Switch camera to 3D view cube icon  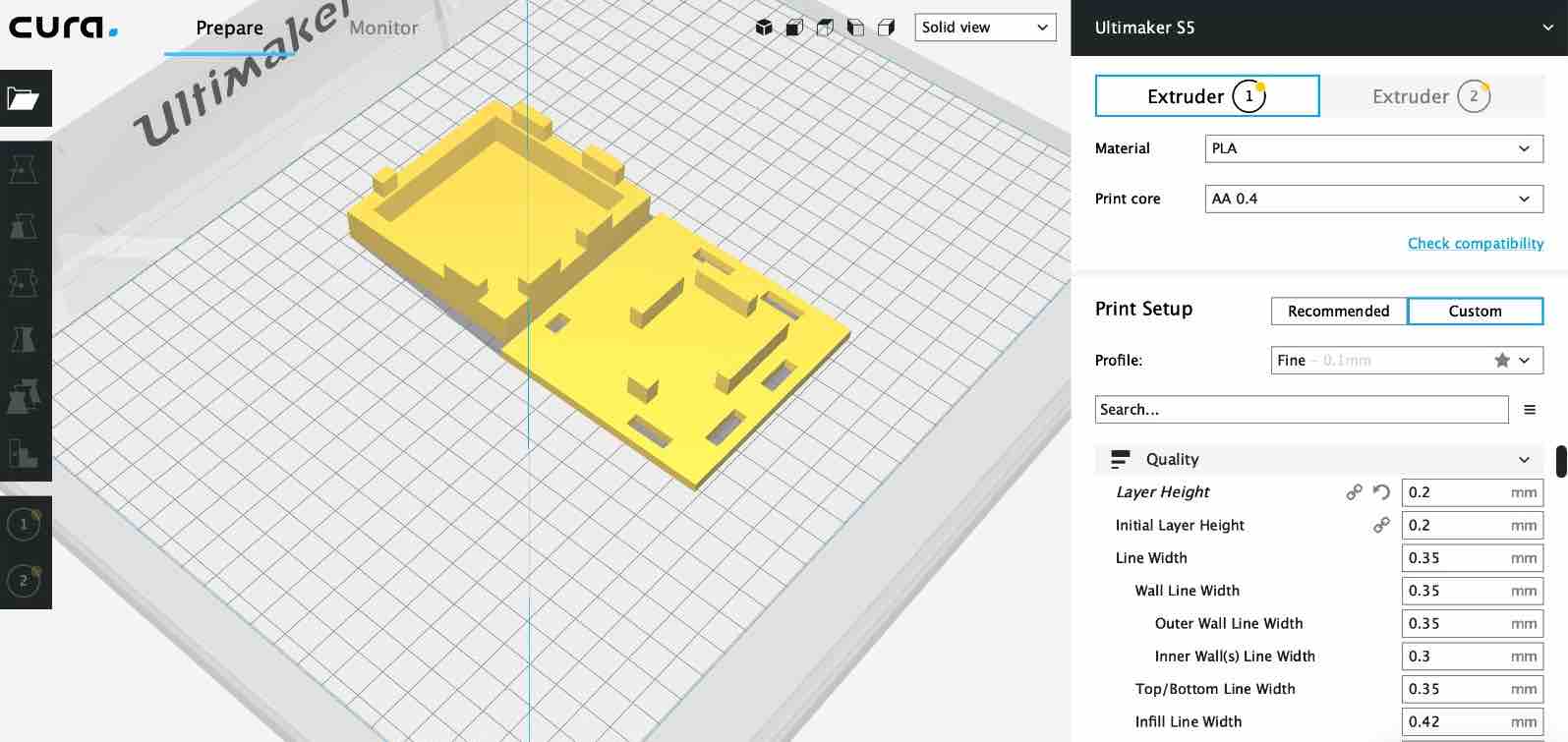click(764, 28)
